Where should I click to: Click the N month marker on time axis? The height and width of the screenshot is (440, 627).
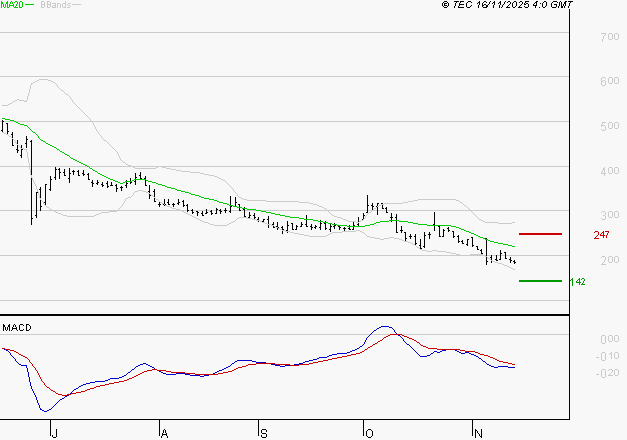tap(478, 433)
